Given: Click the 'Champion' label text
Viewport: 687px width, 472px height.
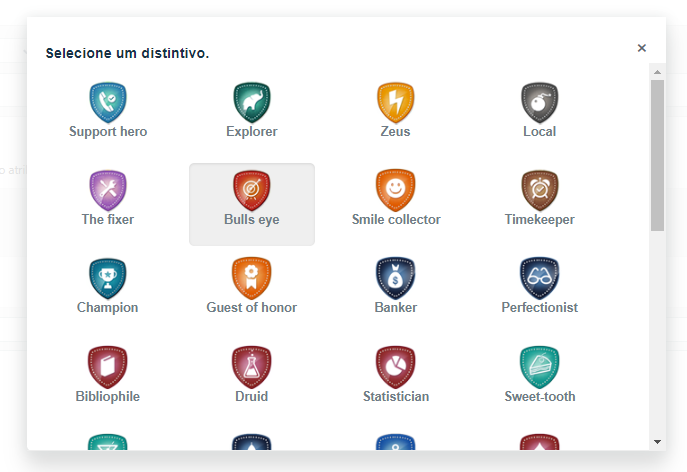Looking at the screenshot, I should pyautogui.click(x=108, y=308).
